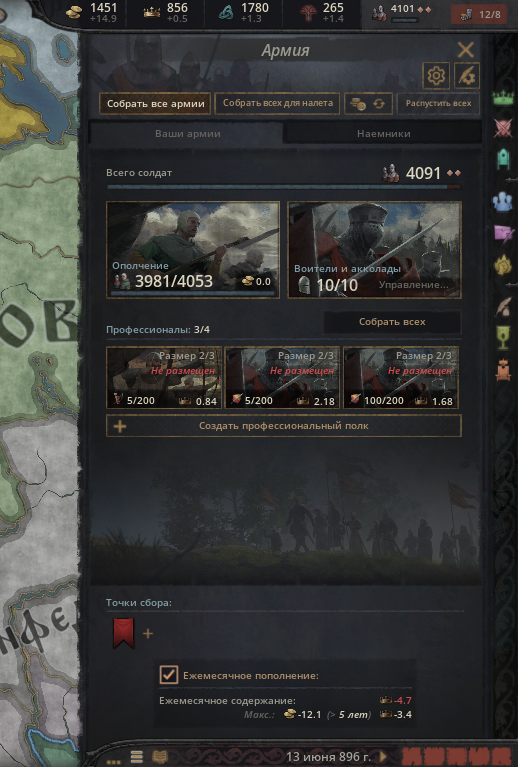Open the blue council members icon
Viewport: 518px width, 767px height.
[x=503, y=202]
